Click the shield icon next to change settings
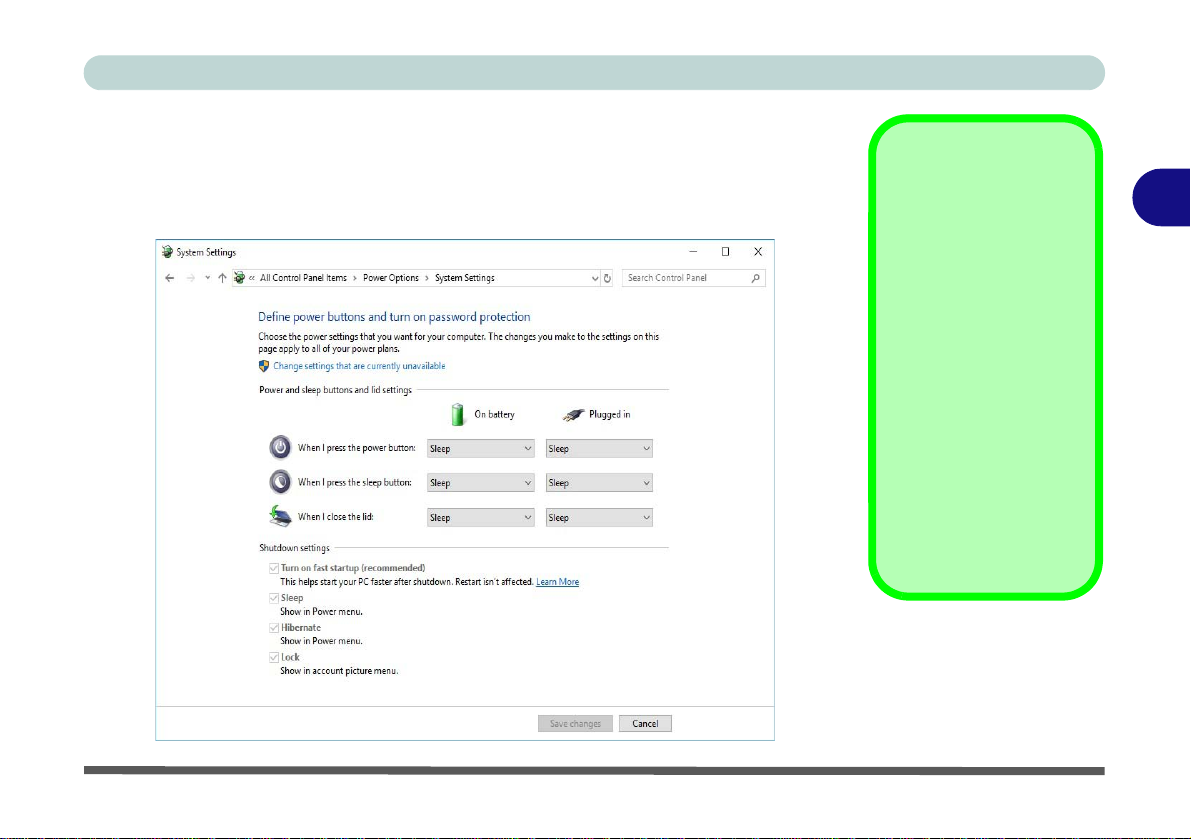 (264, 366)
